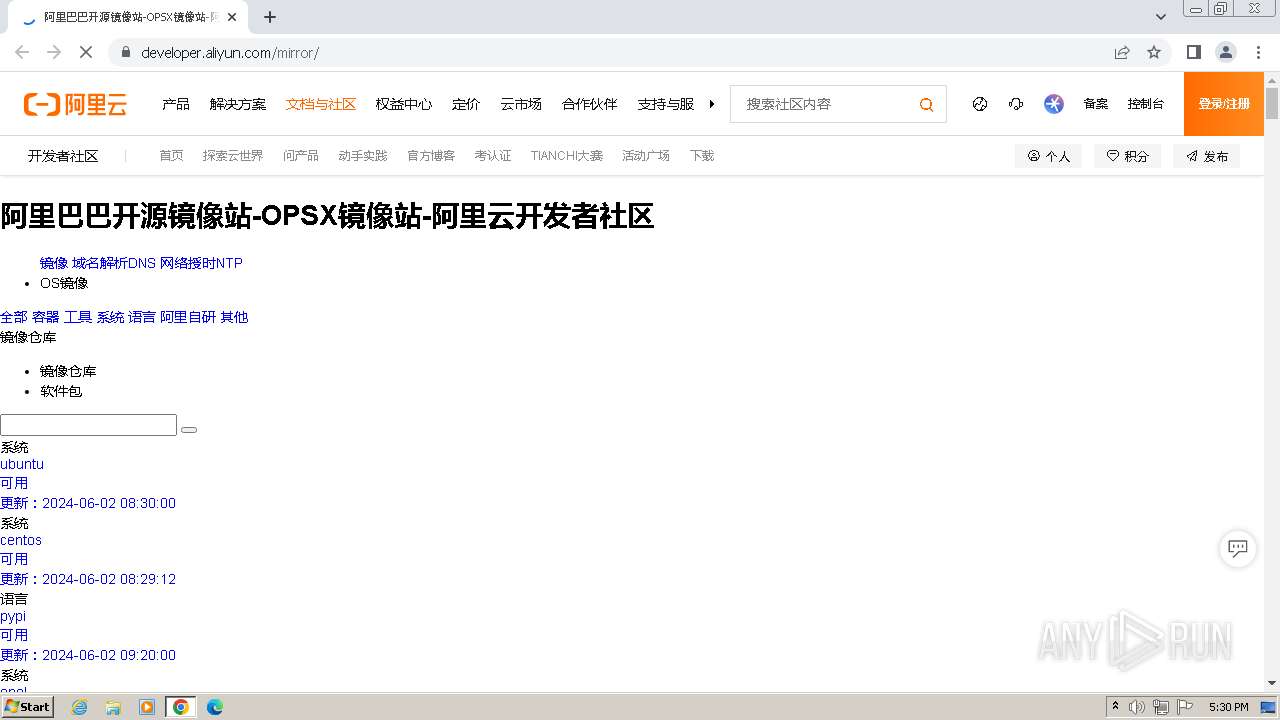Open 解决方案 menu
The height and width of the screenshot is (720, 1280).
point(238,104)
